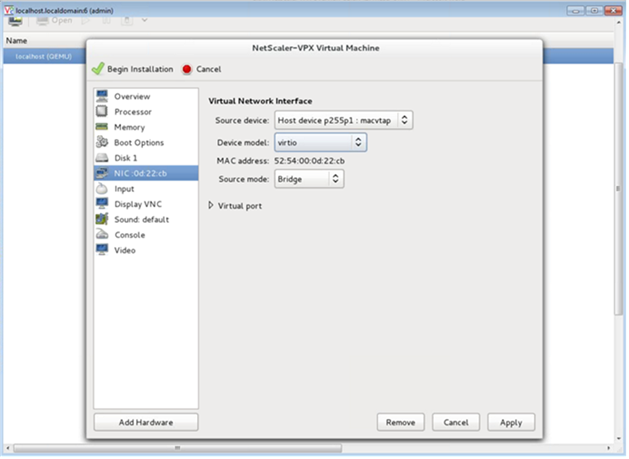Click the Display VNC monitor icon
The image size is (629, 459).
(x=102, y=203)
